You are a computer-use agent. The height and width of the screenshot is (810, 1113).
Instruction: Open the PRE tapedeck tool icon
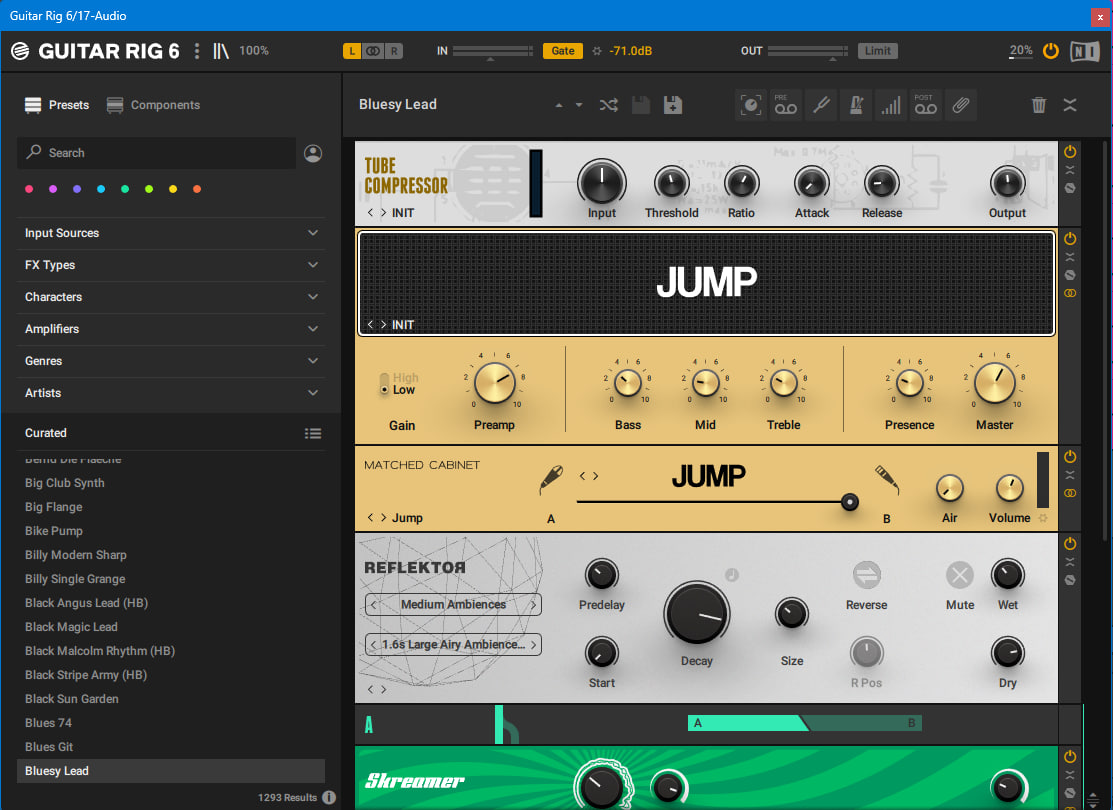coord(785,105)
